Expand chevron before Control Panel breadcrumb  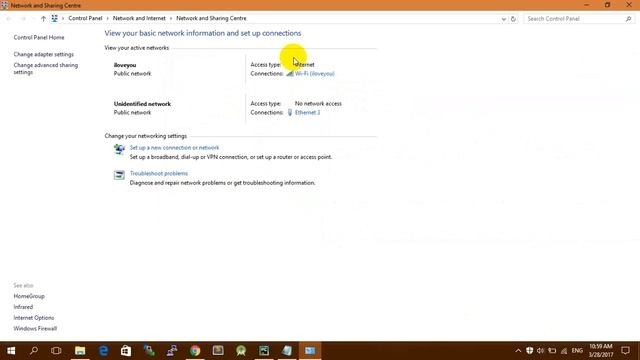(x=63, y=18)
